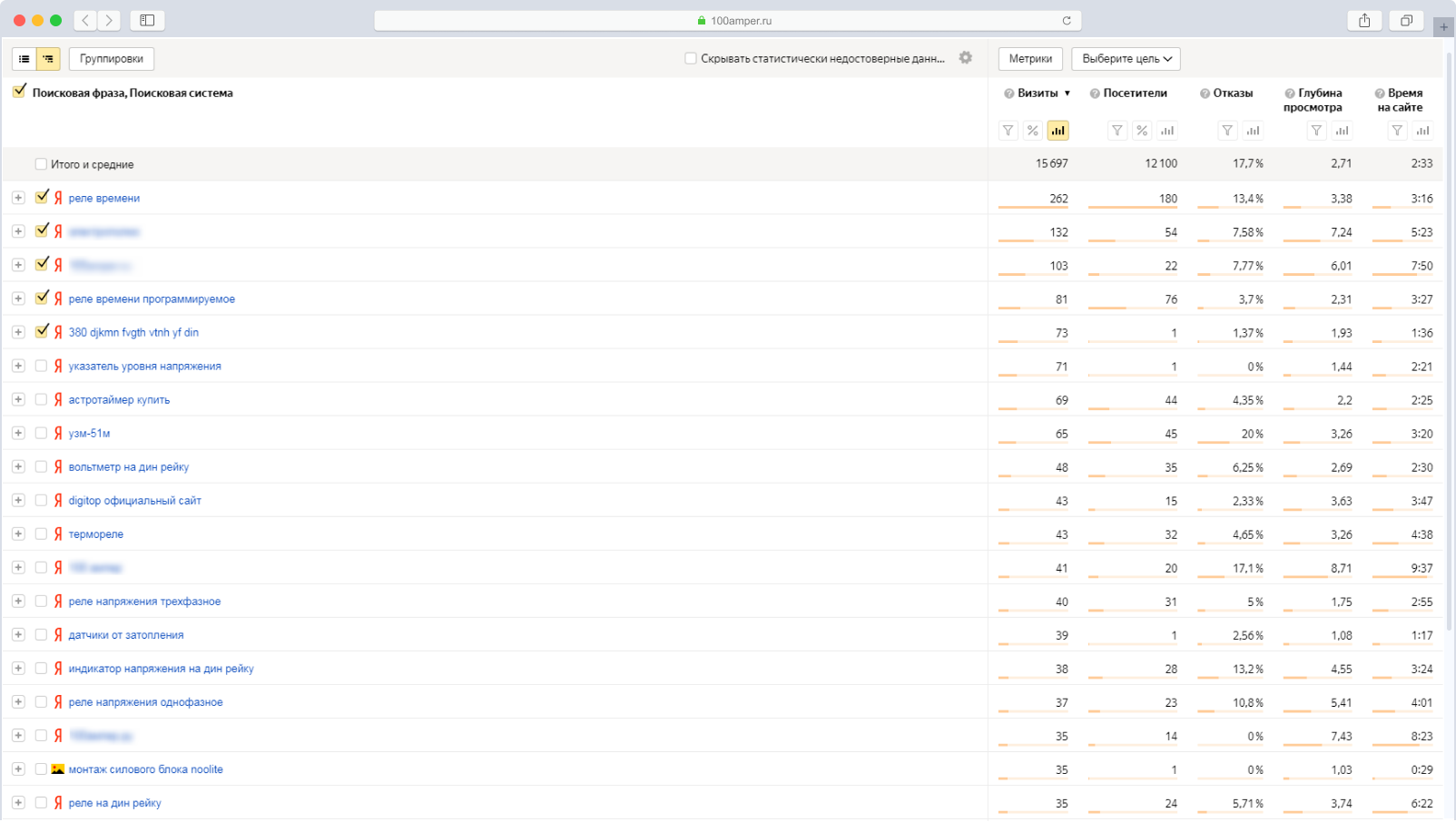
Task: Click the 100amper.ru address bar
Action: coord(726,20)
